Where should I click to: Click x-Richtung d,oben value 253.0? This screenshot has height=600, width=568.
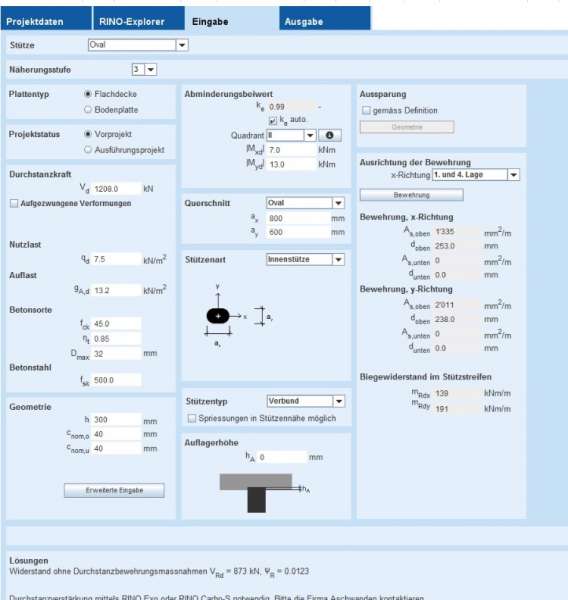pos(456,246)
